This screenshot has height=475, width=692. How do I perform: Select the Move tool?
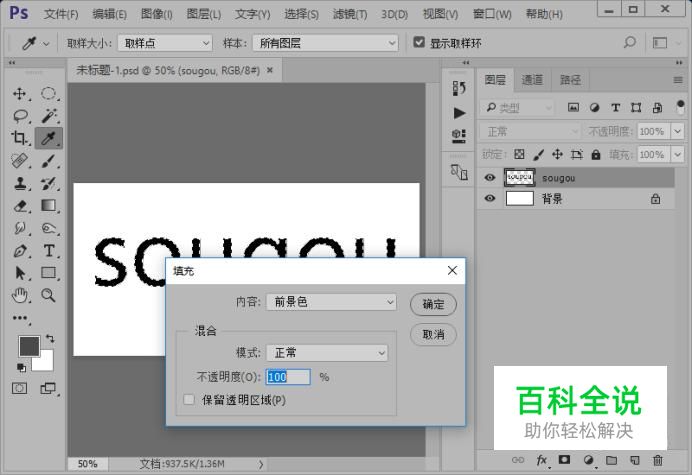(19, 94)
